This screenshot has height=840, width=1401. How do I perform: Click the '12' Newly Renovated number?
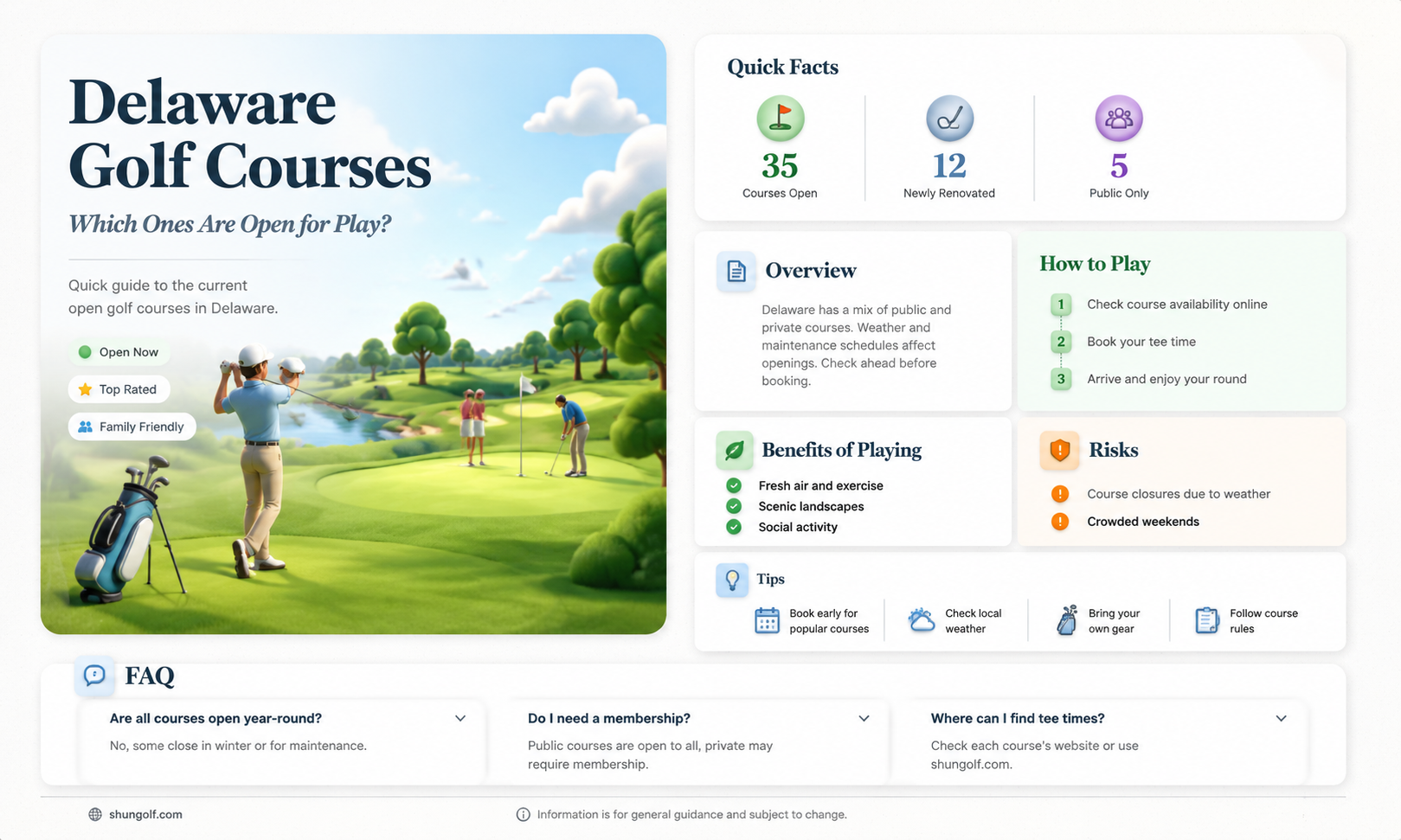pos(949,165)
